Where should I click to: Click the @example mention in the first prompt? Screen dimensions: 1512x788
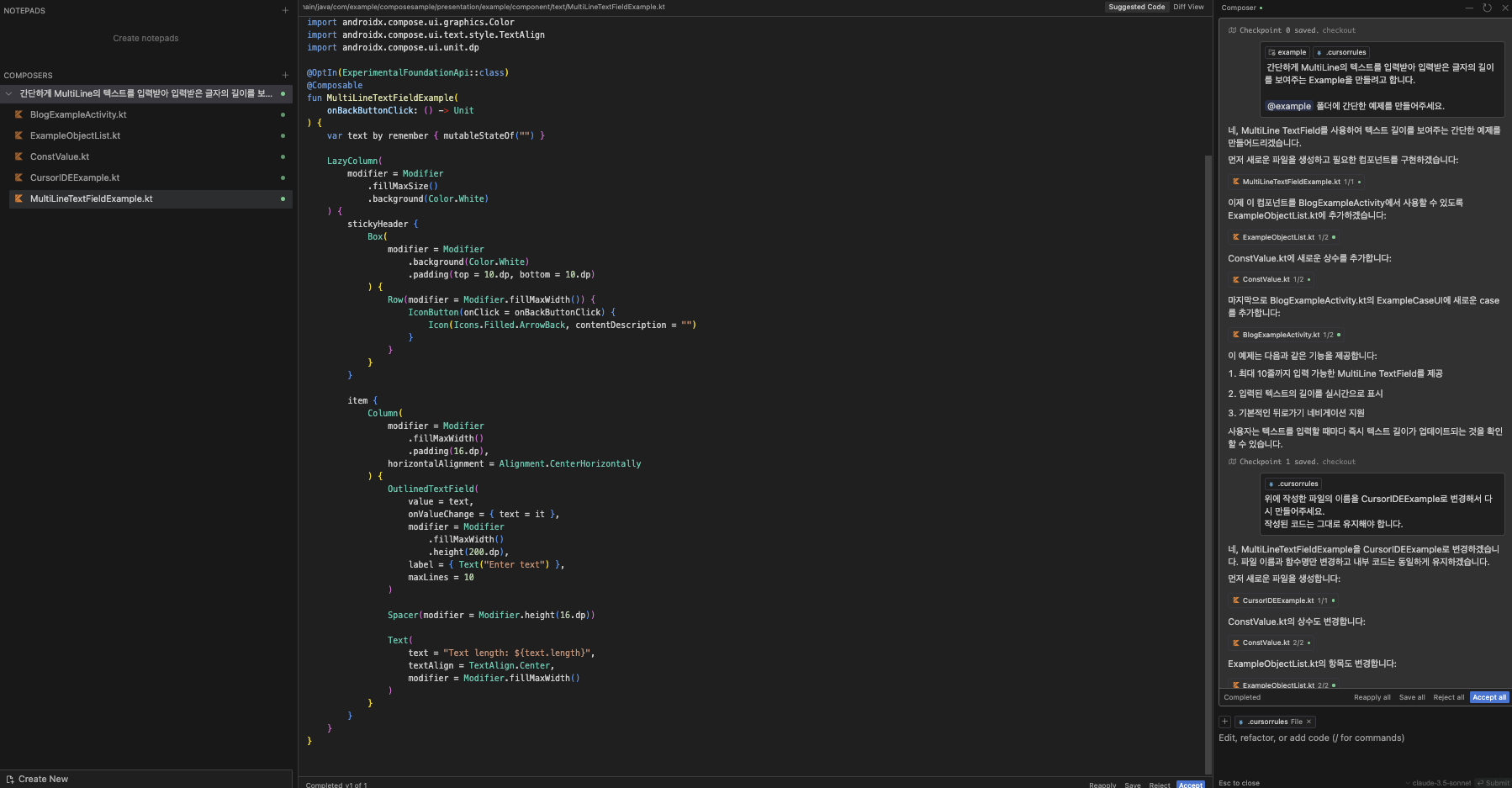click(1289, 106)
